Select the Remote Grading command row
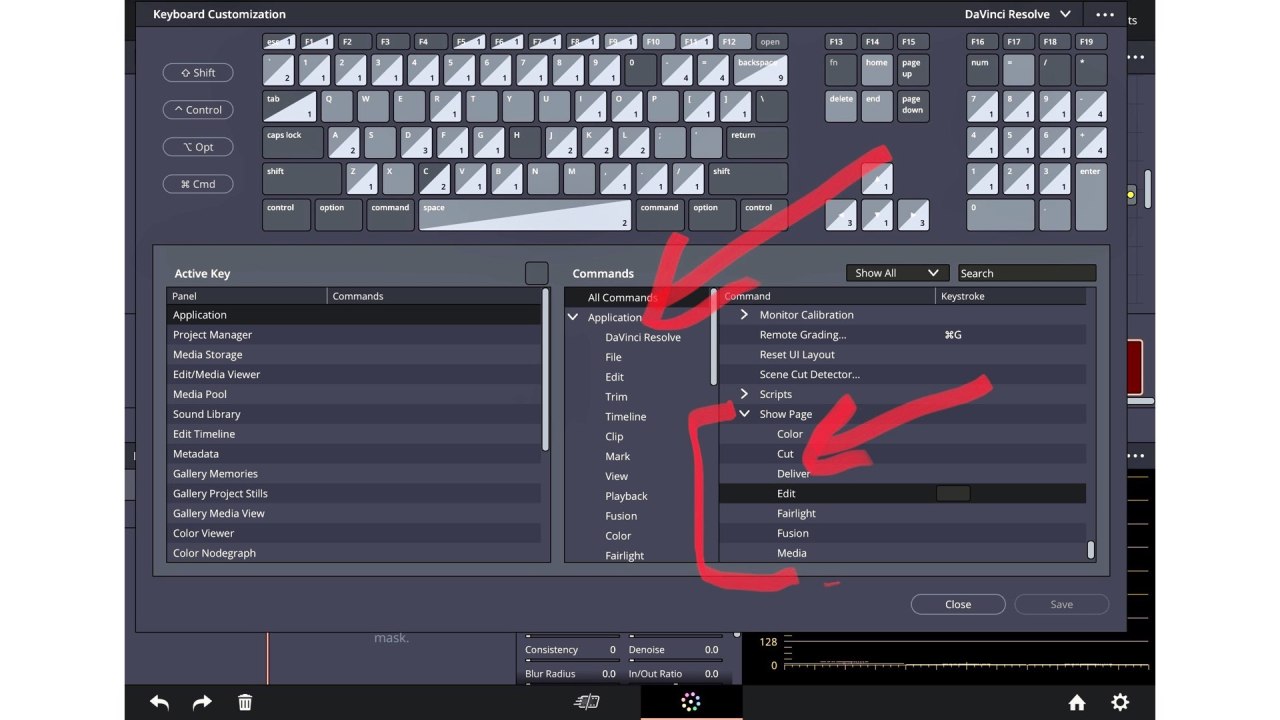 point(902,335)
